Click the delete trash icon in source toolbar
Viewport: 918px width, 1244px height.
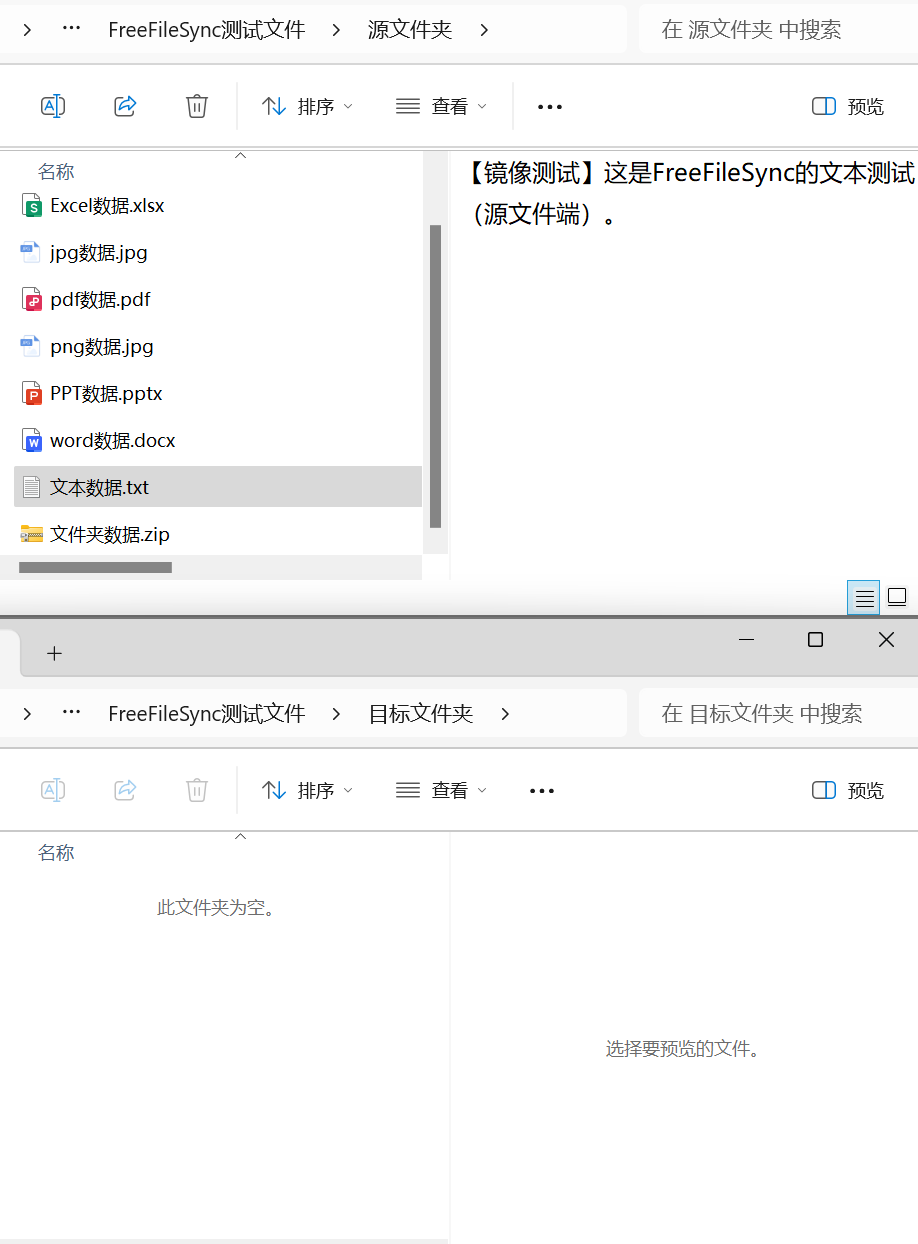click(197, 106)
